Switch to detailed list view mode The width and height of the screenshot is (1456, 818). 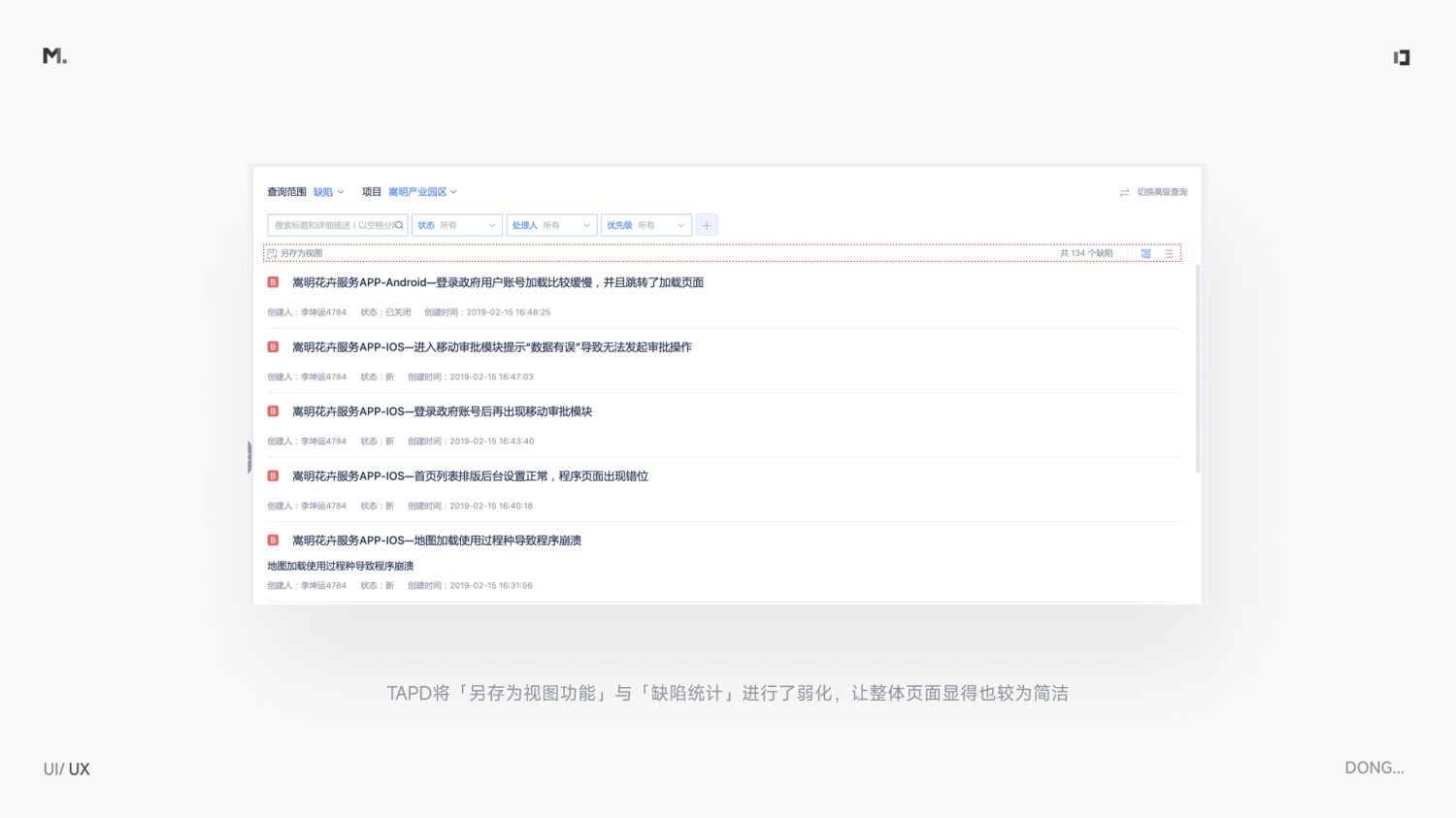pos(1145,253)
